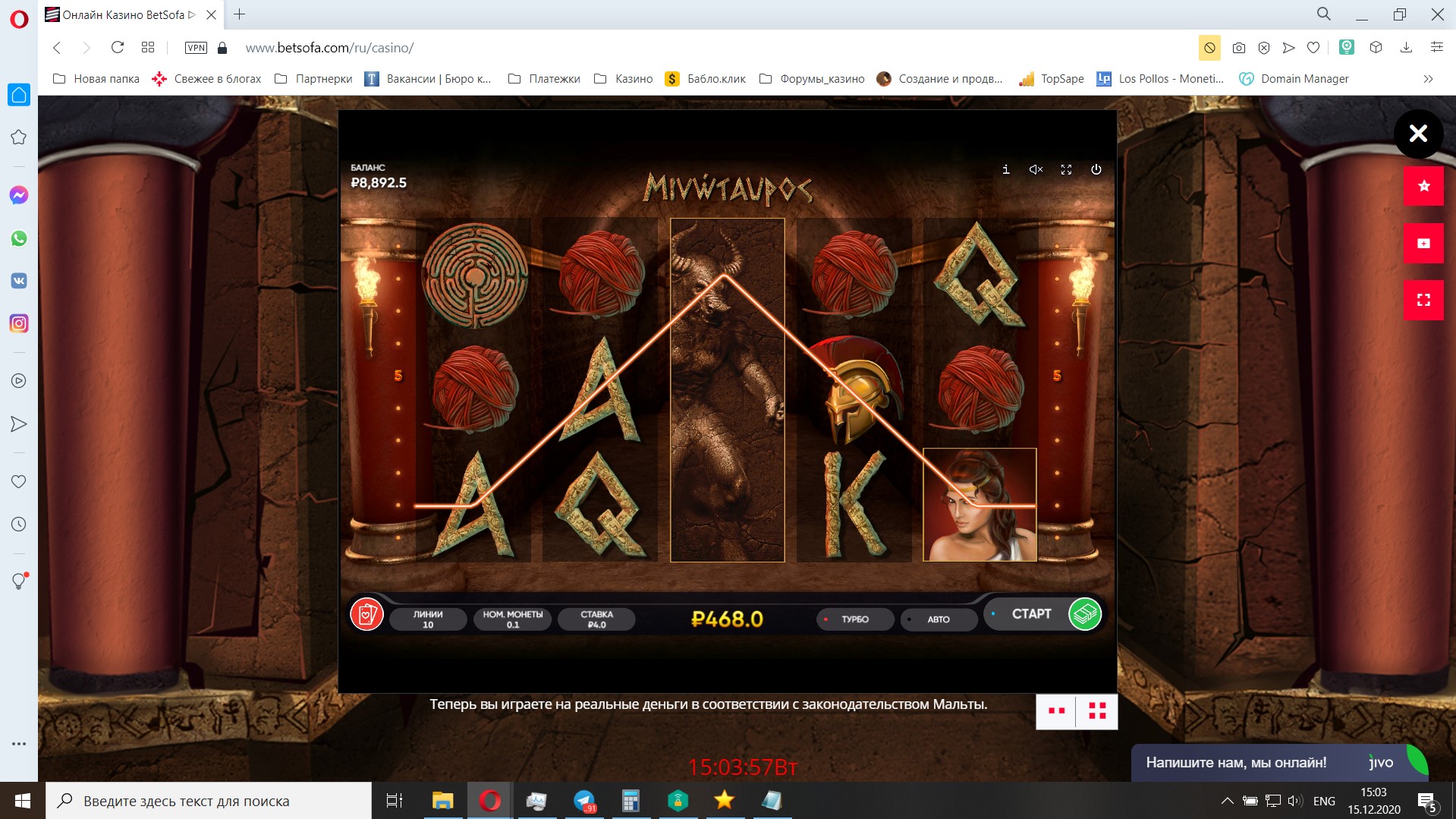The width and height of the screenshot is (1456, 819).
Task: Open sidebar bookmarks star icon
Action: tap(19, 137)
